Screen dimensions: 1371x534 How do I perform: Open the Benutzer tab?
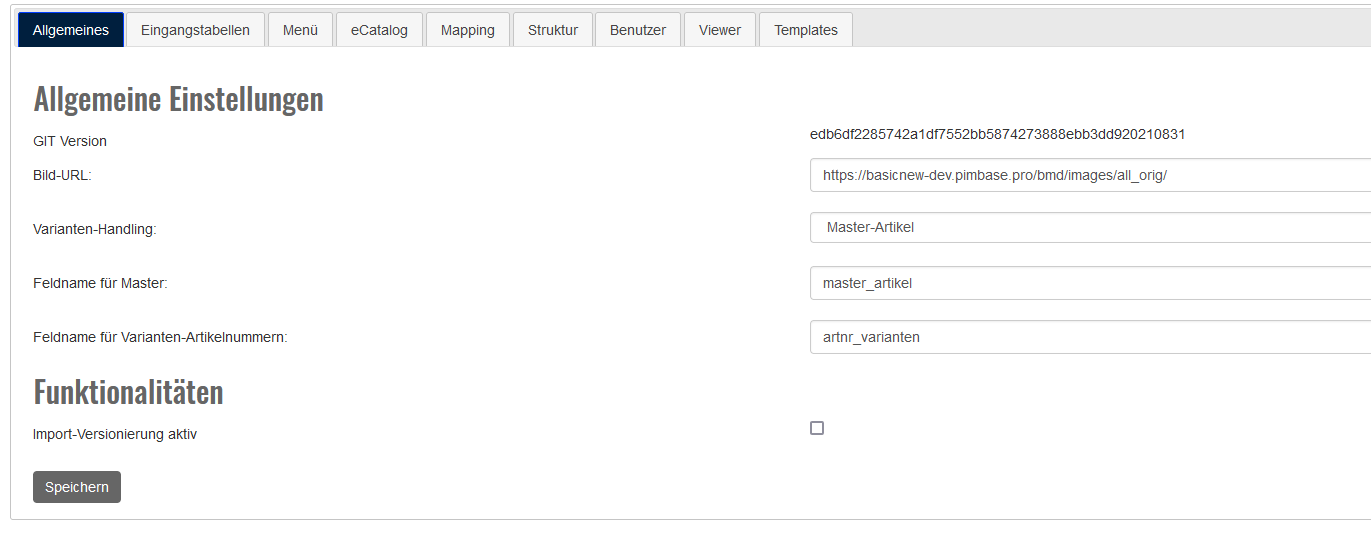637,30
